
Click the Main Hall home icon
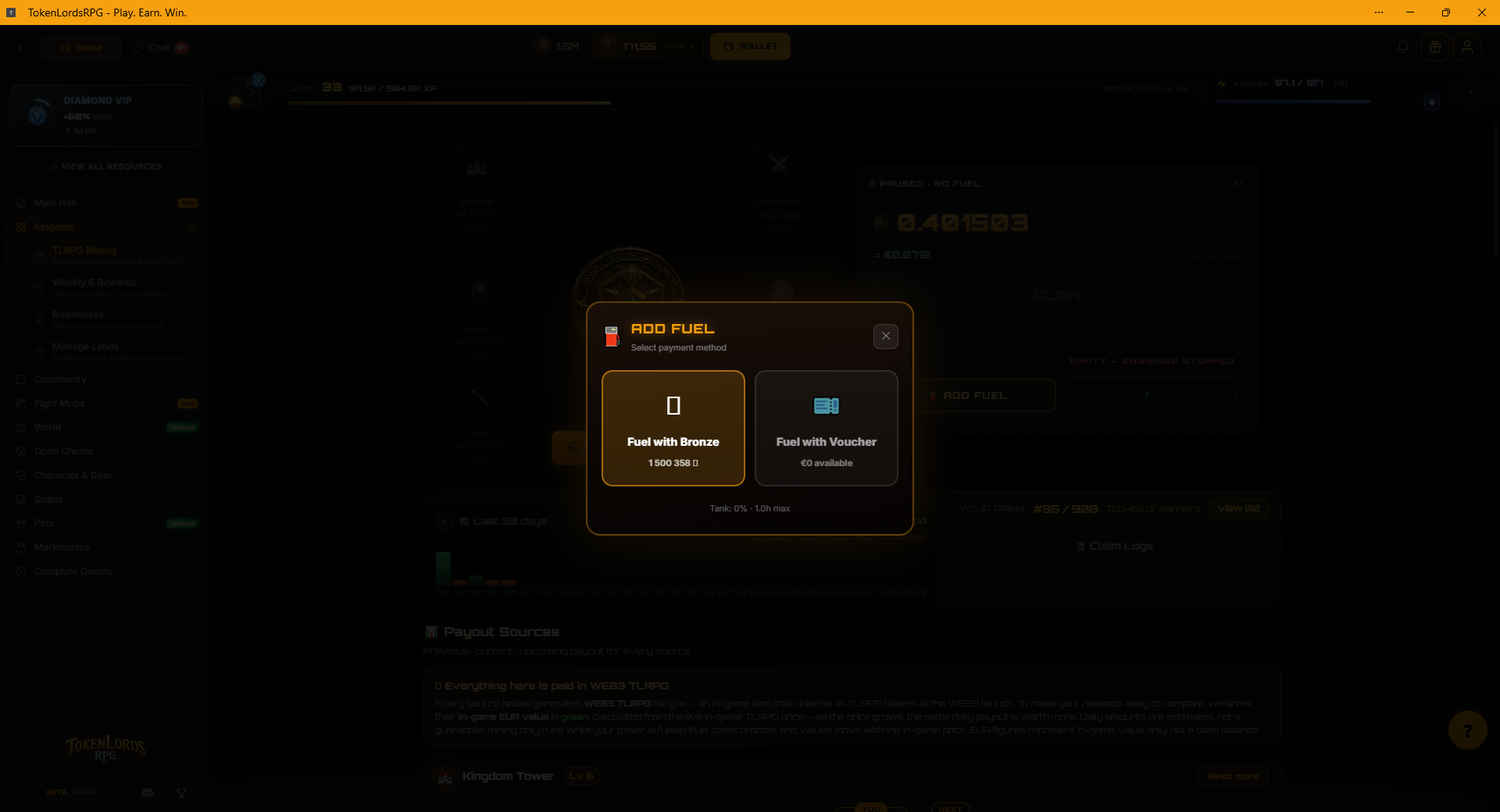coord(21,203)
